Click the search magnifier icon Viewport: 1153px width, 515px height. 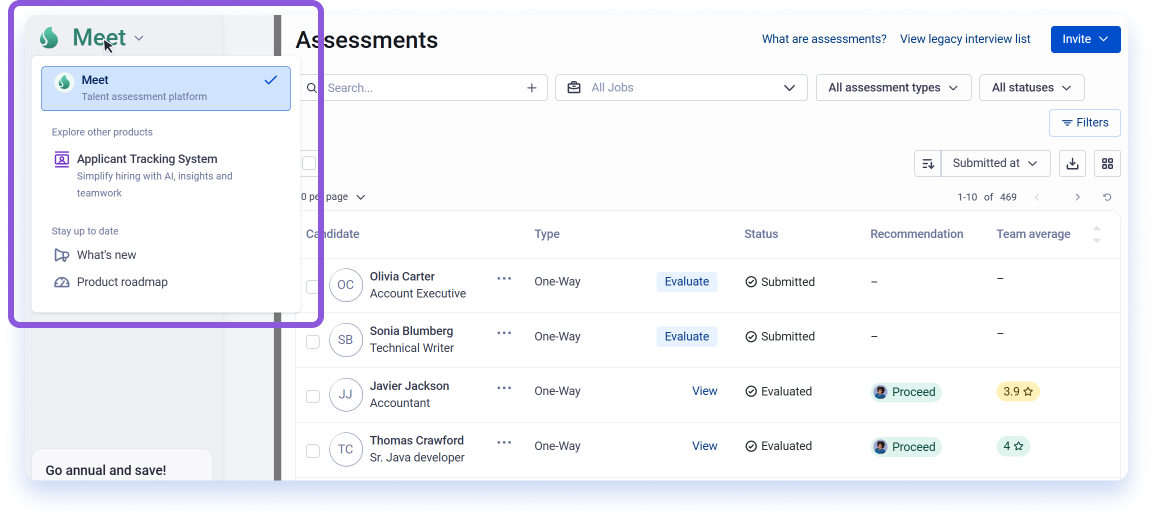pos(311,88)
